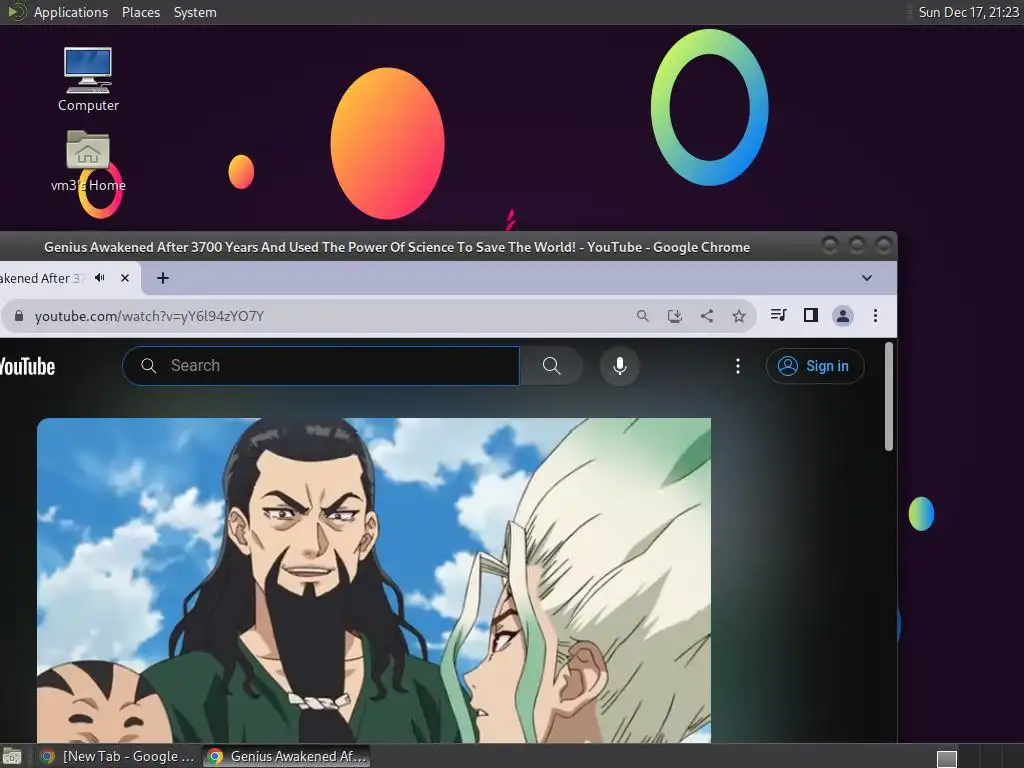Install app via address bar icon
This screenshot has width=1024, height=768.
675,316
